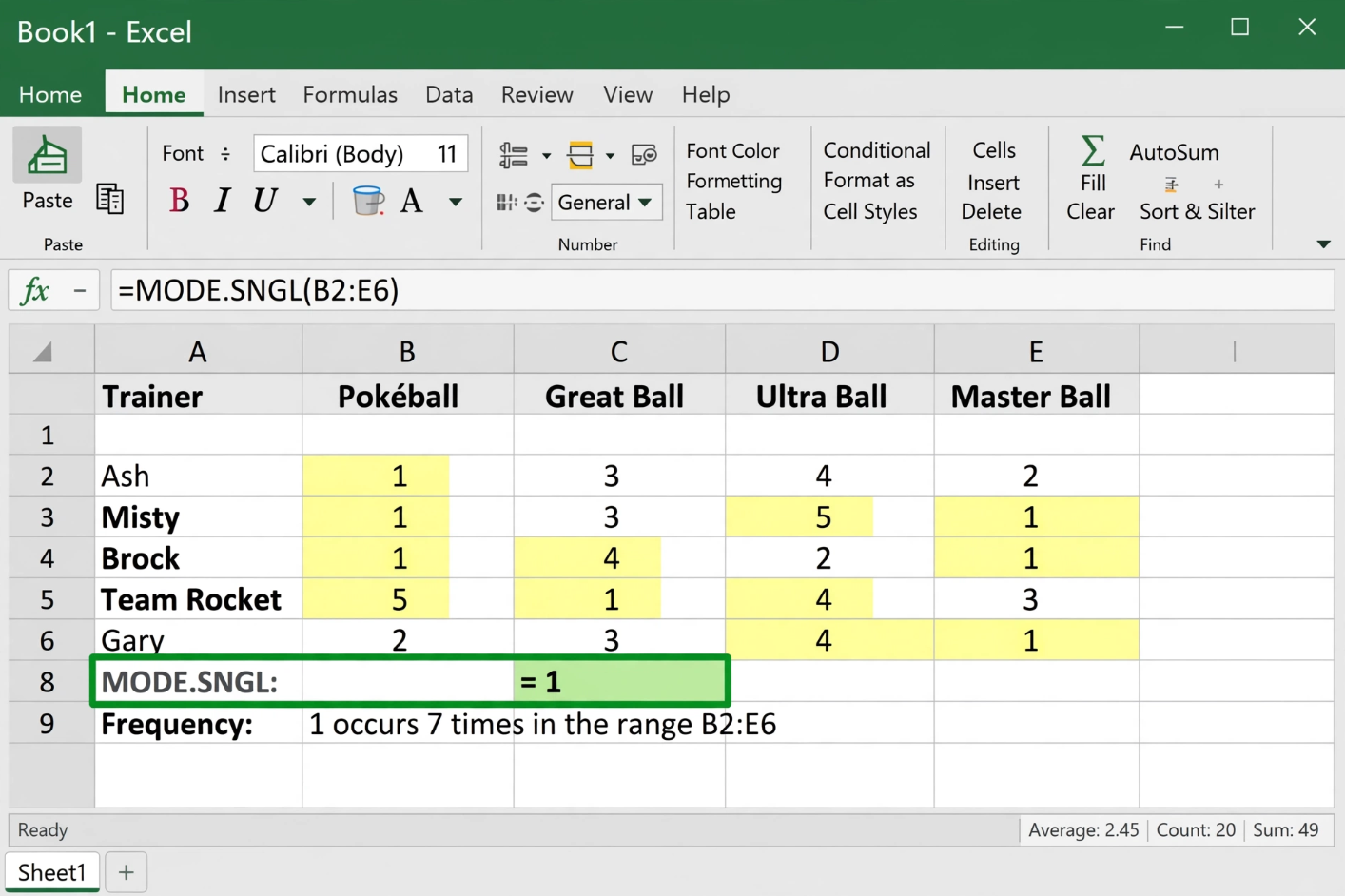Click the Insert button in the Cells group
Image resolution: width=1345 pixels, height=896 pixels.
click(993, 183)
